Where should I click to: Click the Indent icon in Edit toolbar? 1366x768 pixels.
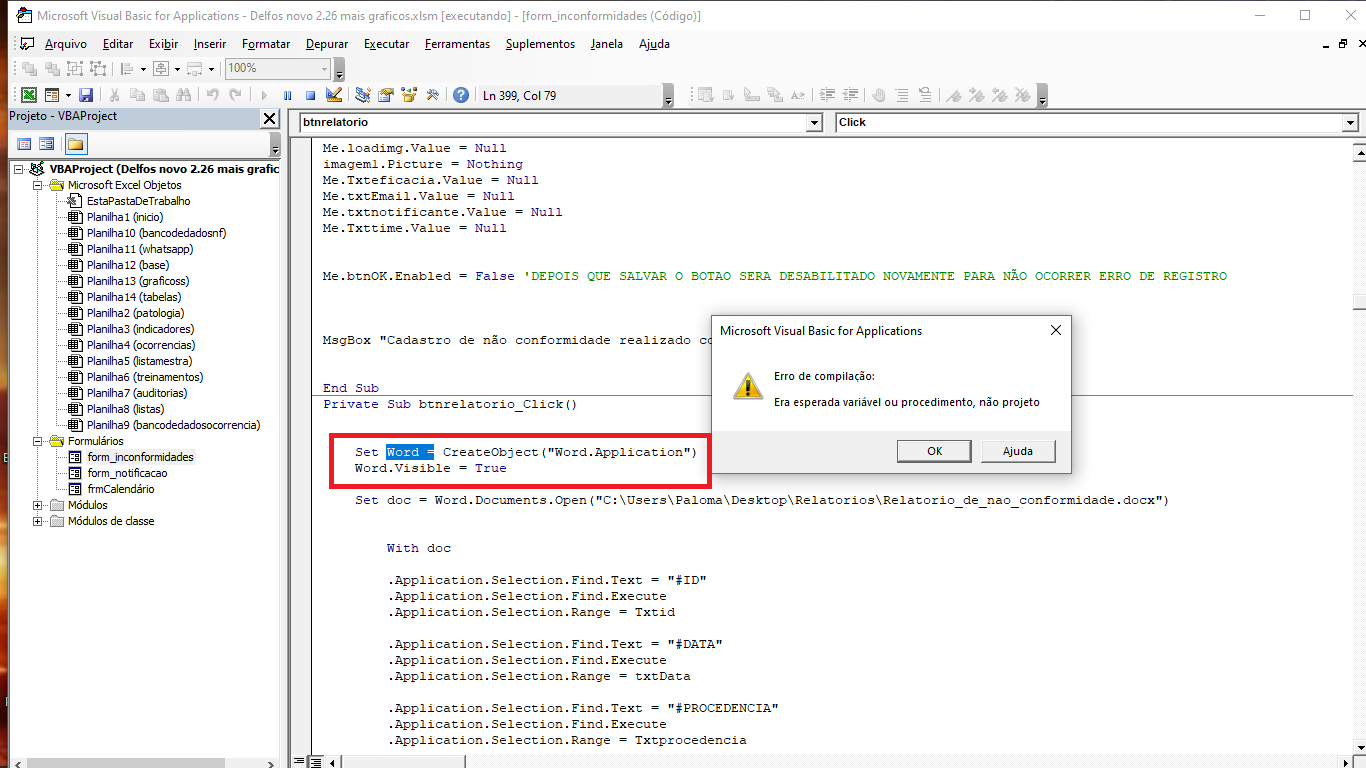(827, 95)
